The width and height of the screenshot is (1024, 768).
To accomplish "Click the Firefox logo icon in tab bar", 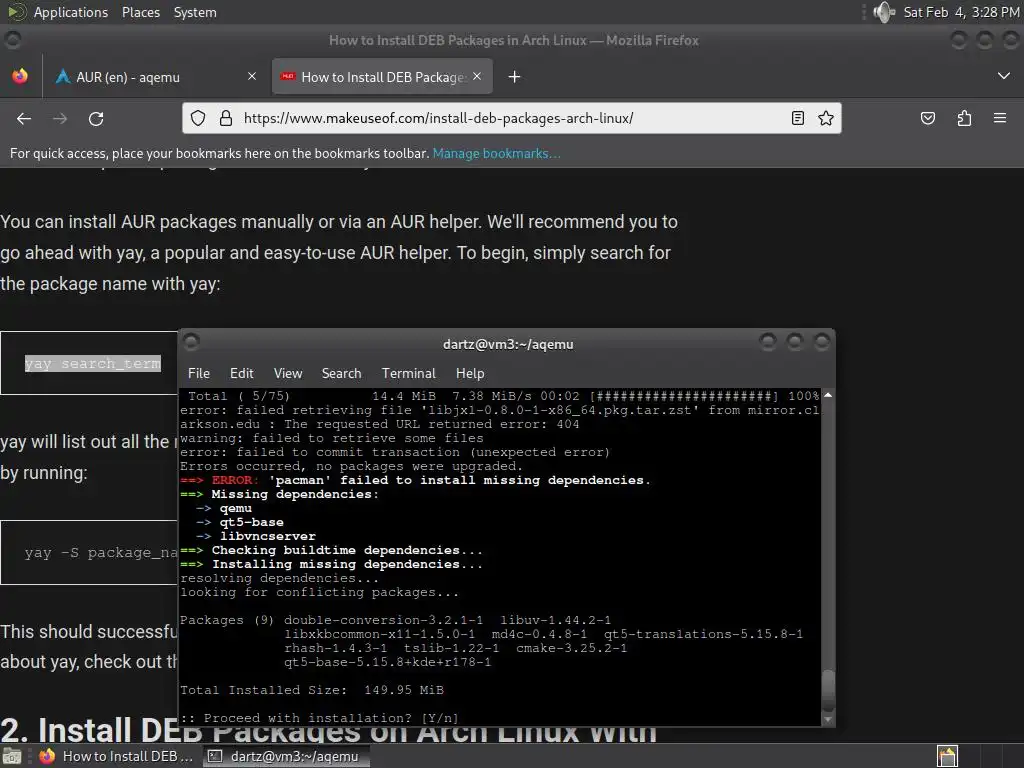I will pyautogui.click(x=20, y=77).
